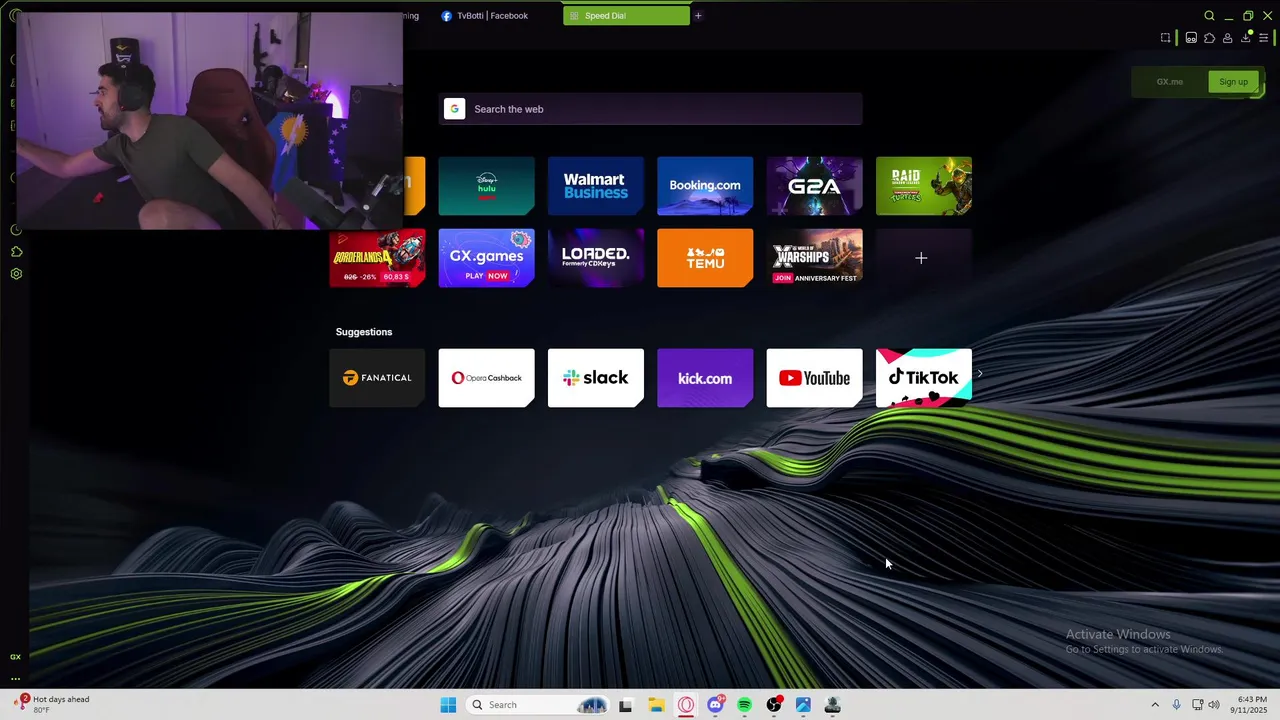Viewport: 1280px width, 720px height.
Task: Select the Speed Dial tab
Action: click(626, 16)
